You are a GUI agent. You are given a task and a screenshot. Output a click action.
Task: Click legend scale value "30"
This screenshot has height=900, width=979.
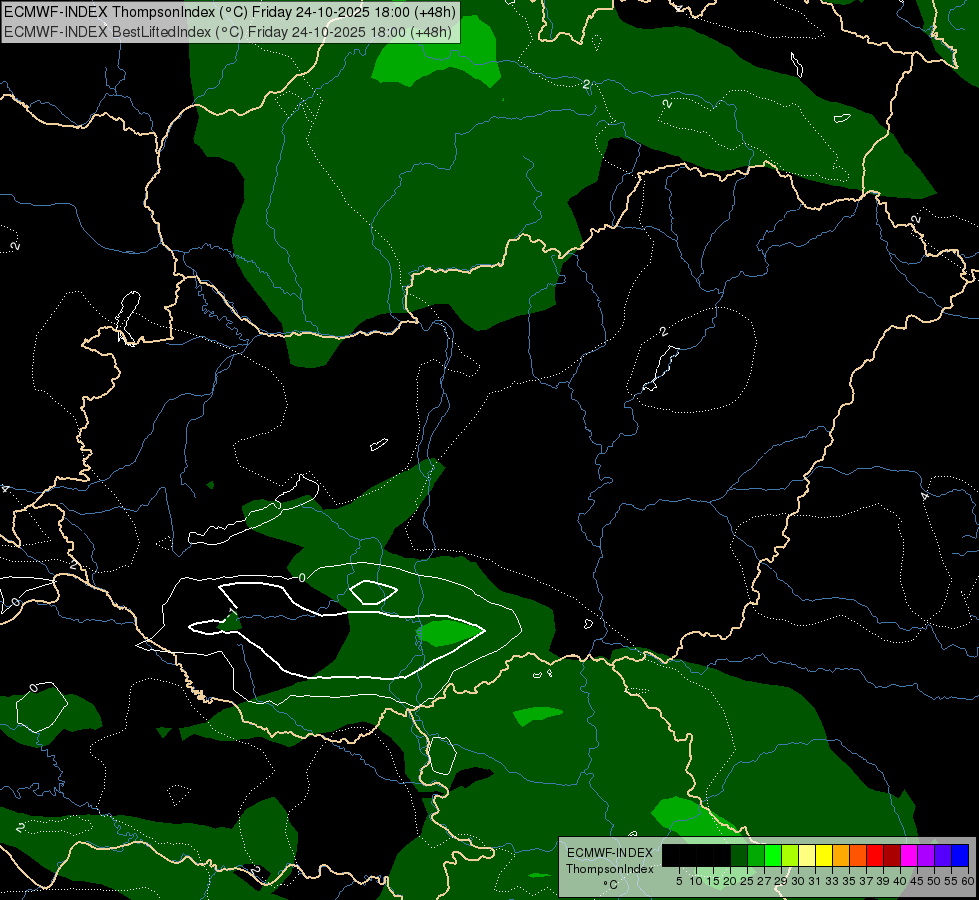point(798,881)
